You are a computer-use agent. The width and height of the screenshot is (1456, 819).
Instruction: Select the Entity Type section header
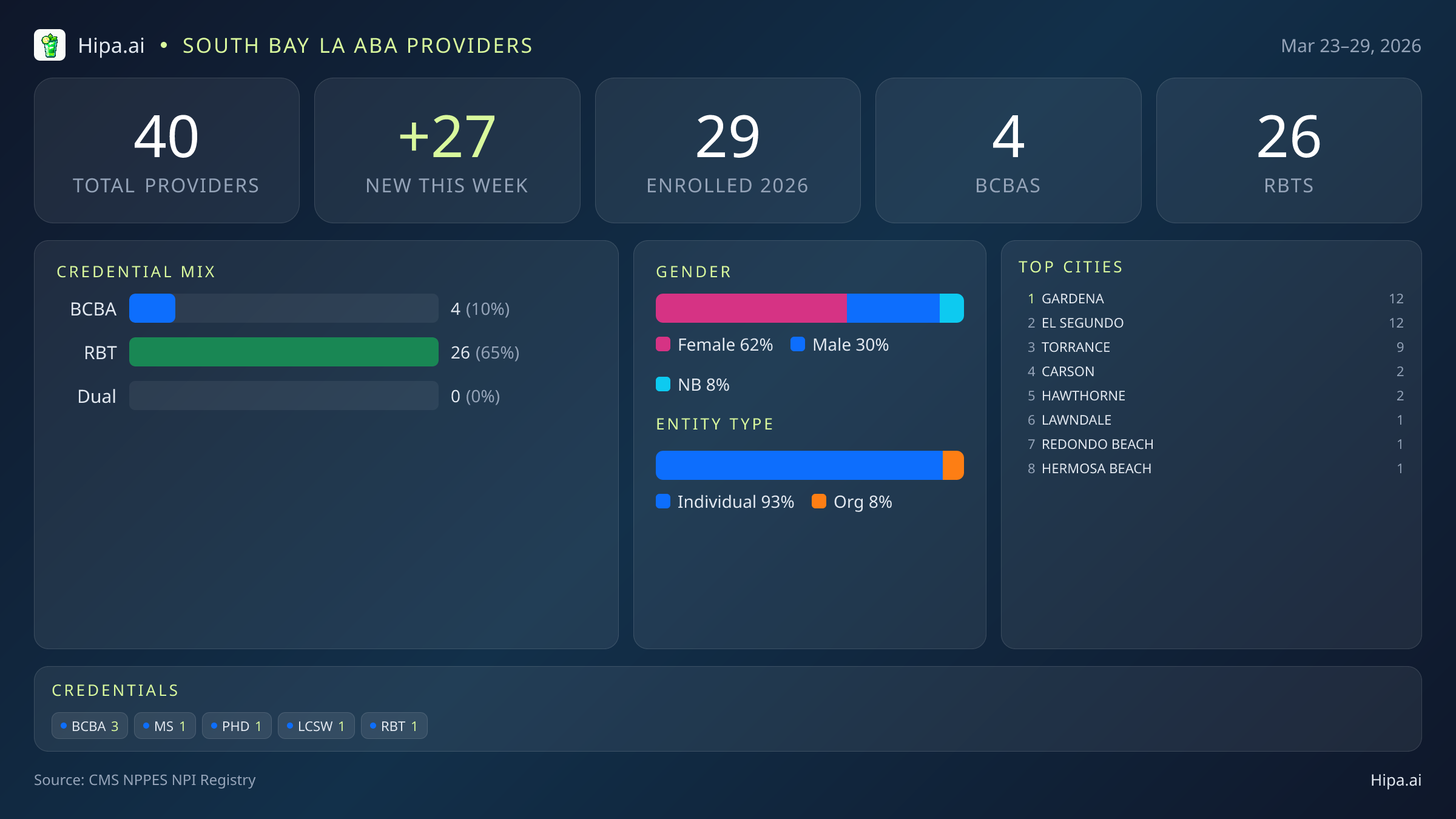715,423
